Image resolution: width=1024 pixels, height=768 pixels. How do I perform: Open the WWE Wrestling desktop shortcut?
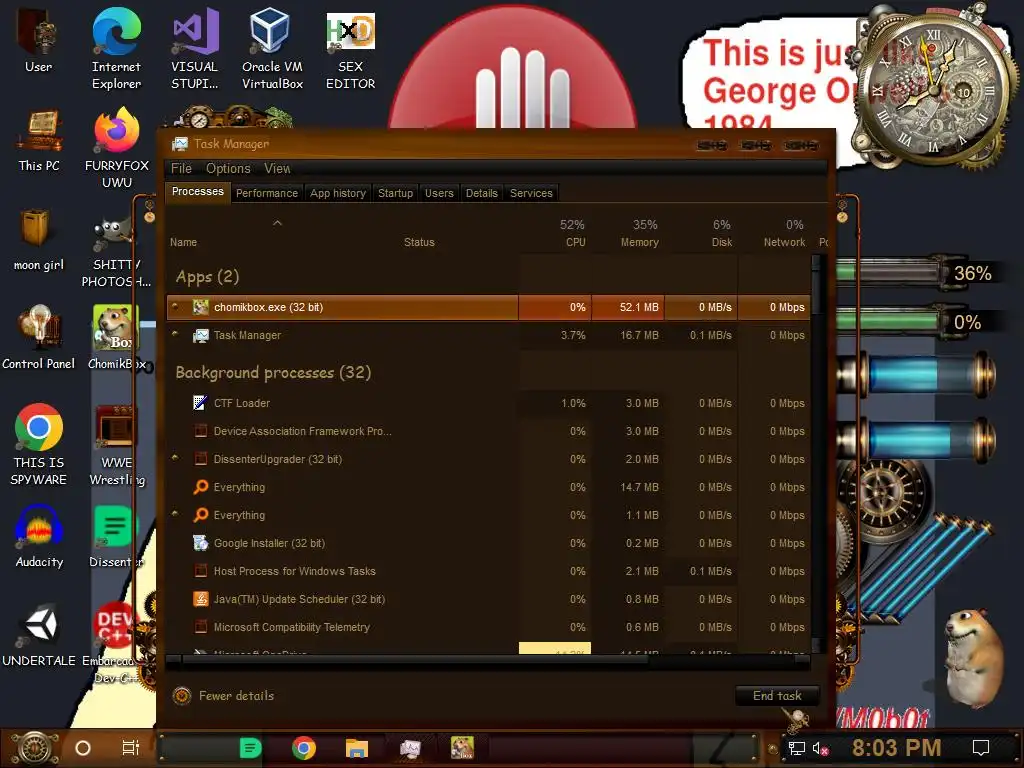click(116, 445)
